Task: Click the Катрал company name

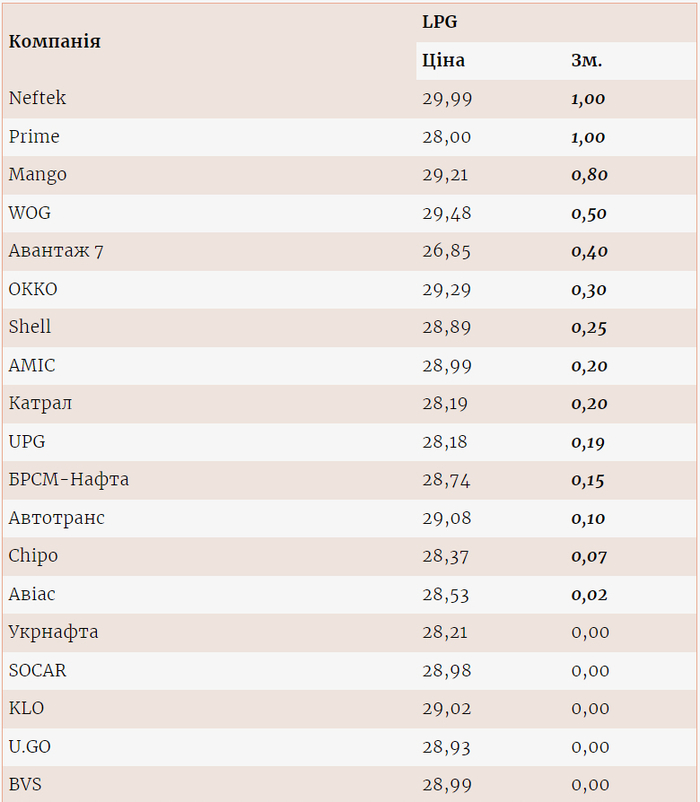Action: pos(40,404)
